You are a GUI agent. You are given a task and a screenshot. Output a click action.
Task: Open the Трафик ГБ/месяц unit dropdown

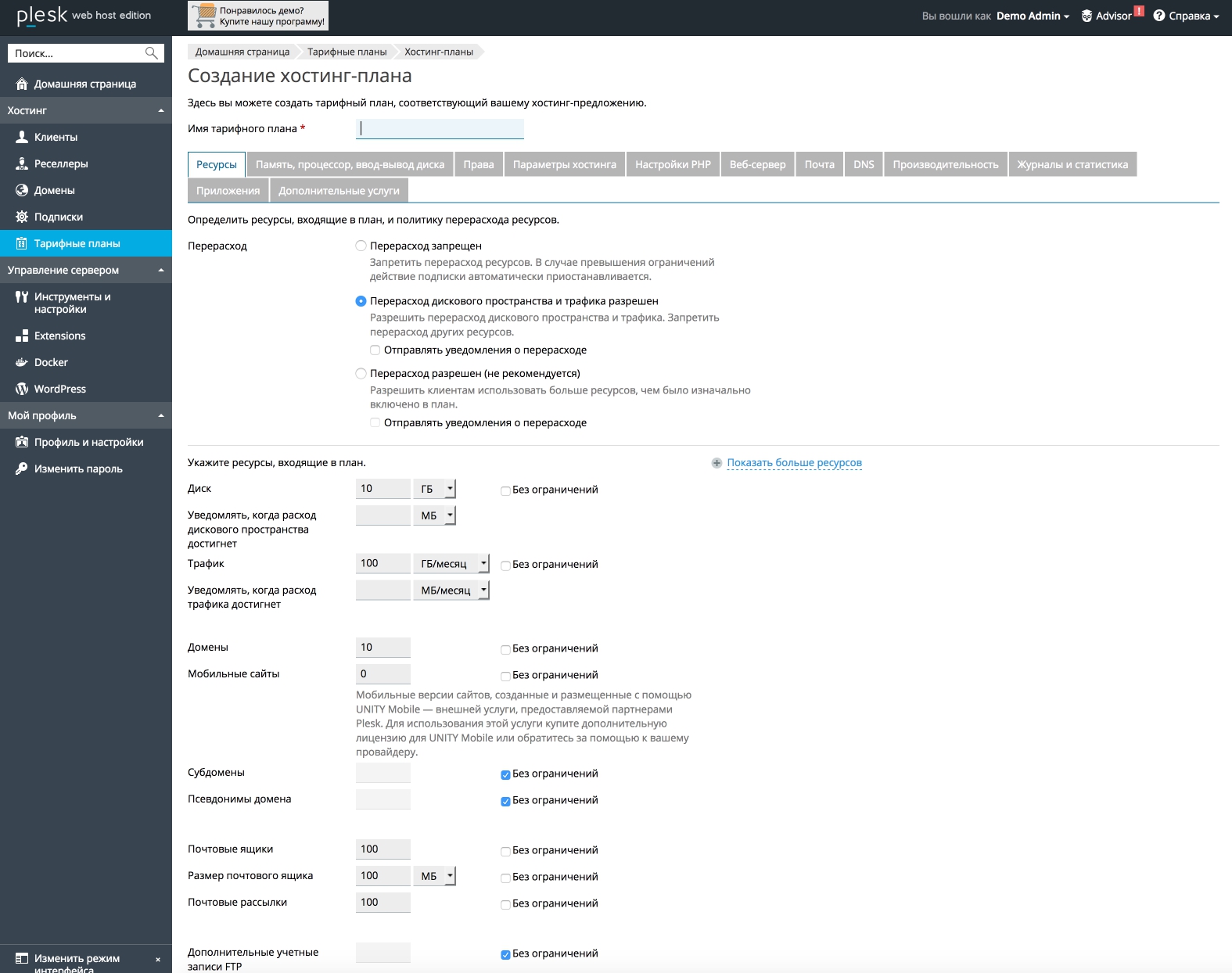click(x=451, y=564)
